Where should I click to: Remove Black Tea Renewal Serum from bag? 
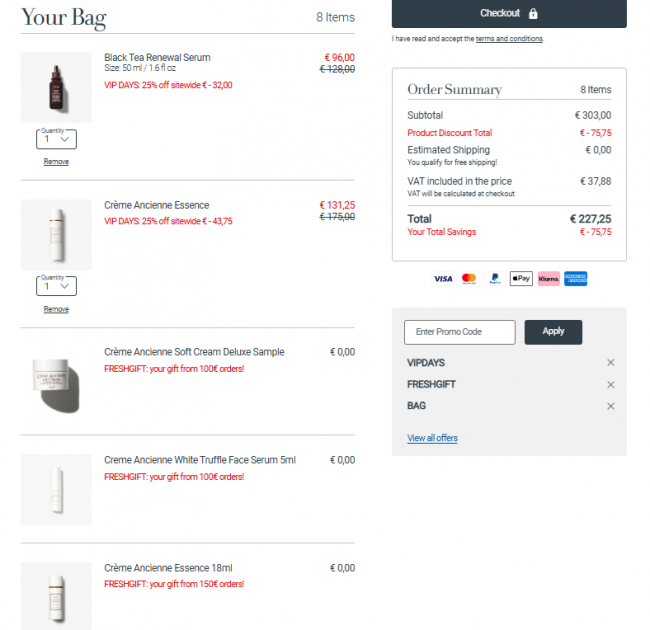coord(56,162)
